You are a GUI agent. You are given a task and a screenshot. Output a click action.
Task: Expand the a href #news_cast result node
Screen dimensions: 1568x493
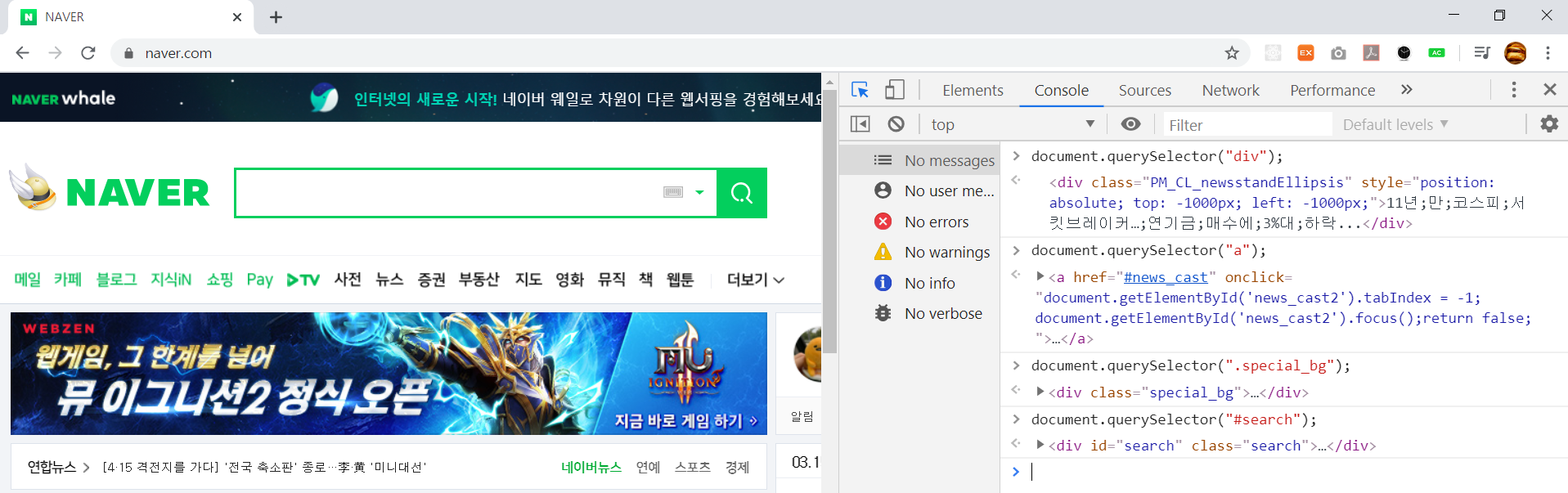click(x=1040, y=276)
